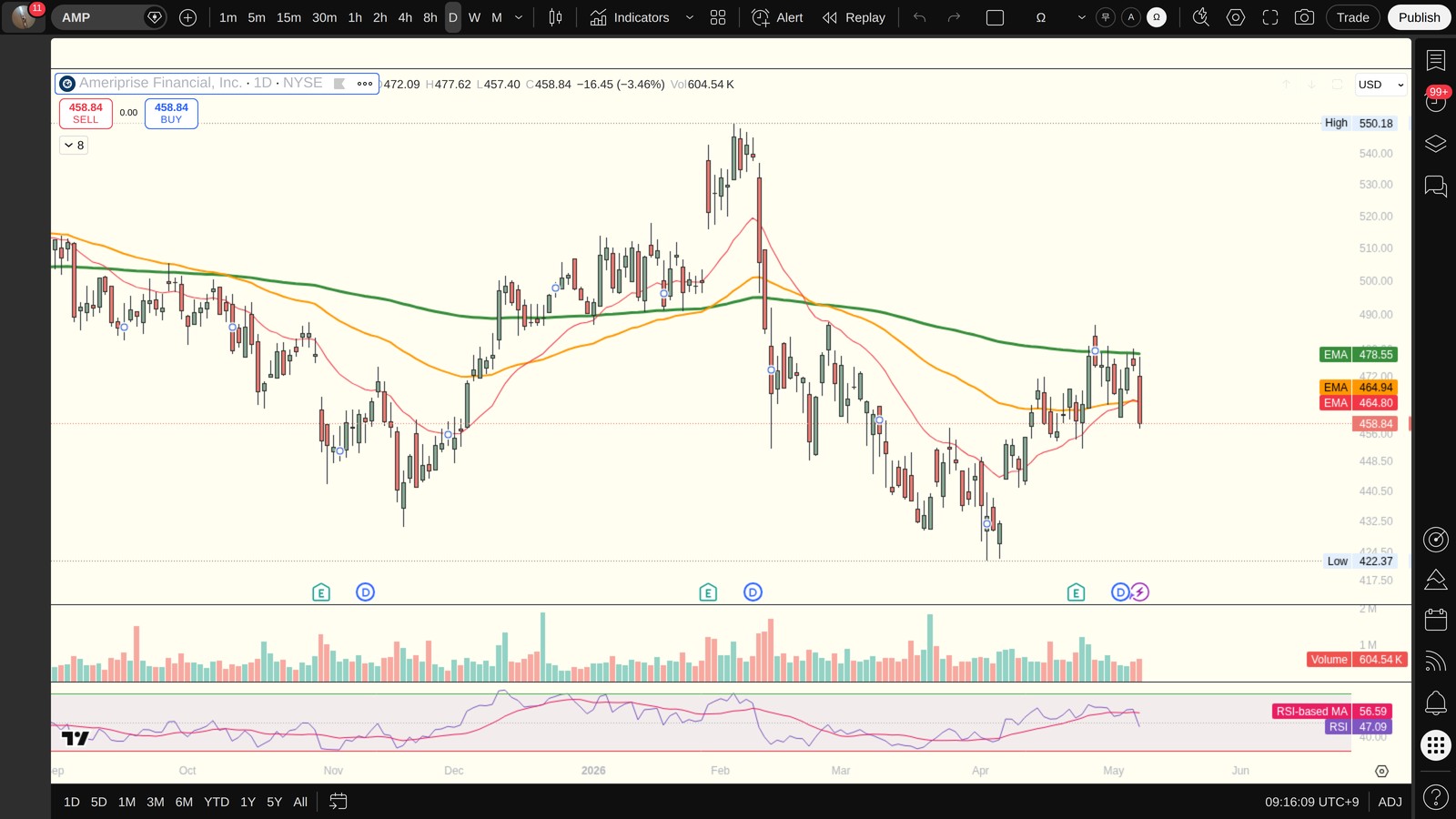Click the 458.84 BUY button
The height and width of the screenshot is (819, 1456).
(171, 113)
